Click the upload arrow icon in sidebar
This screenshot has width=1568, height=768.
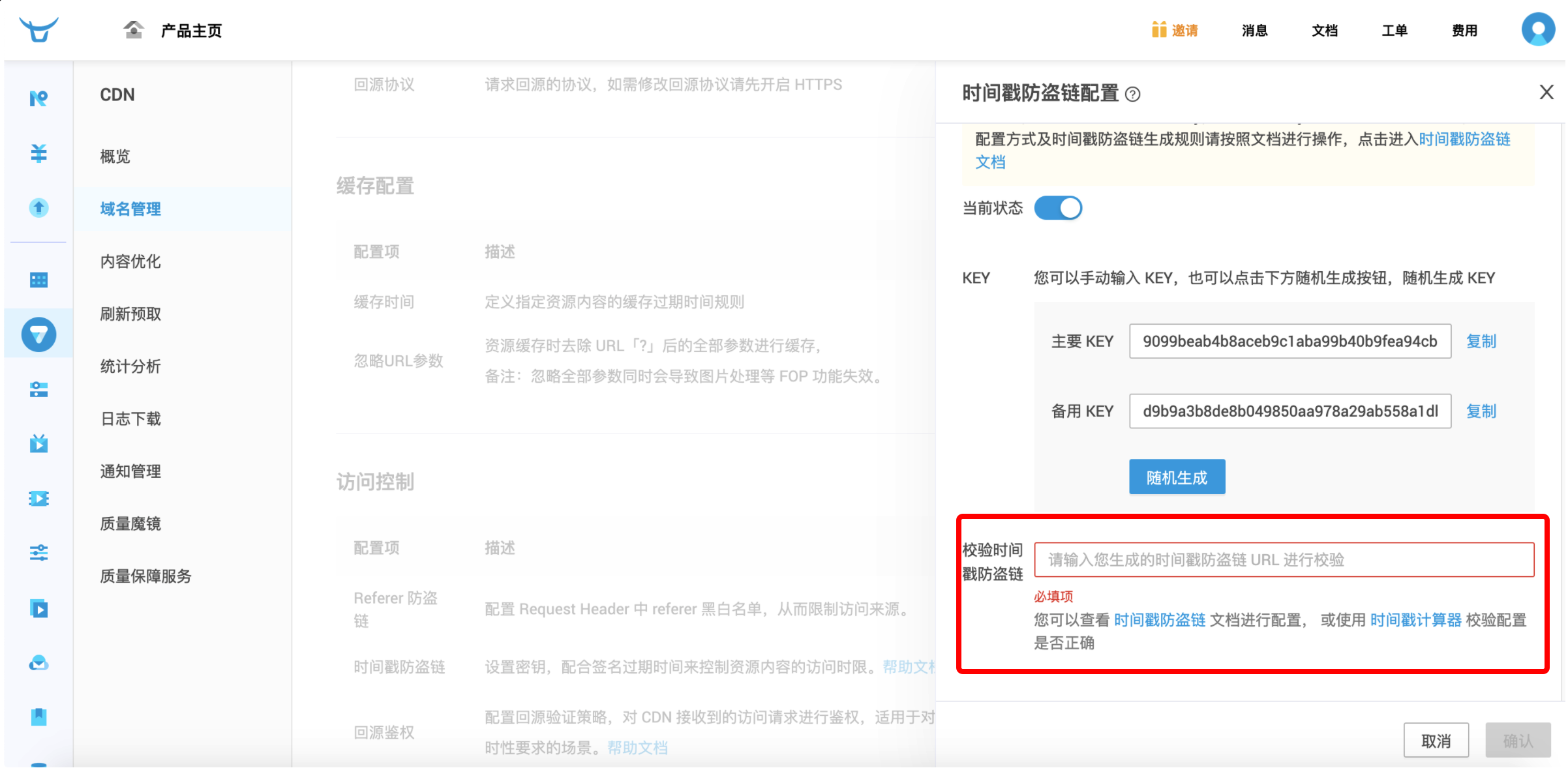click(38, 208)
